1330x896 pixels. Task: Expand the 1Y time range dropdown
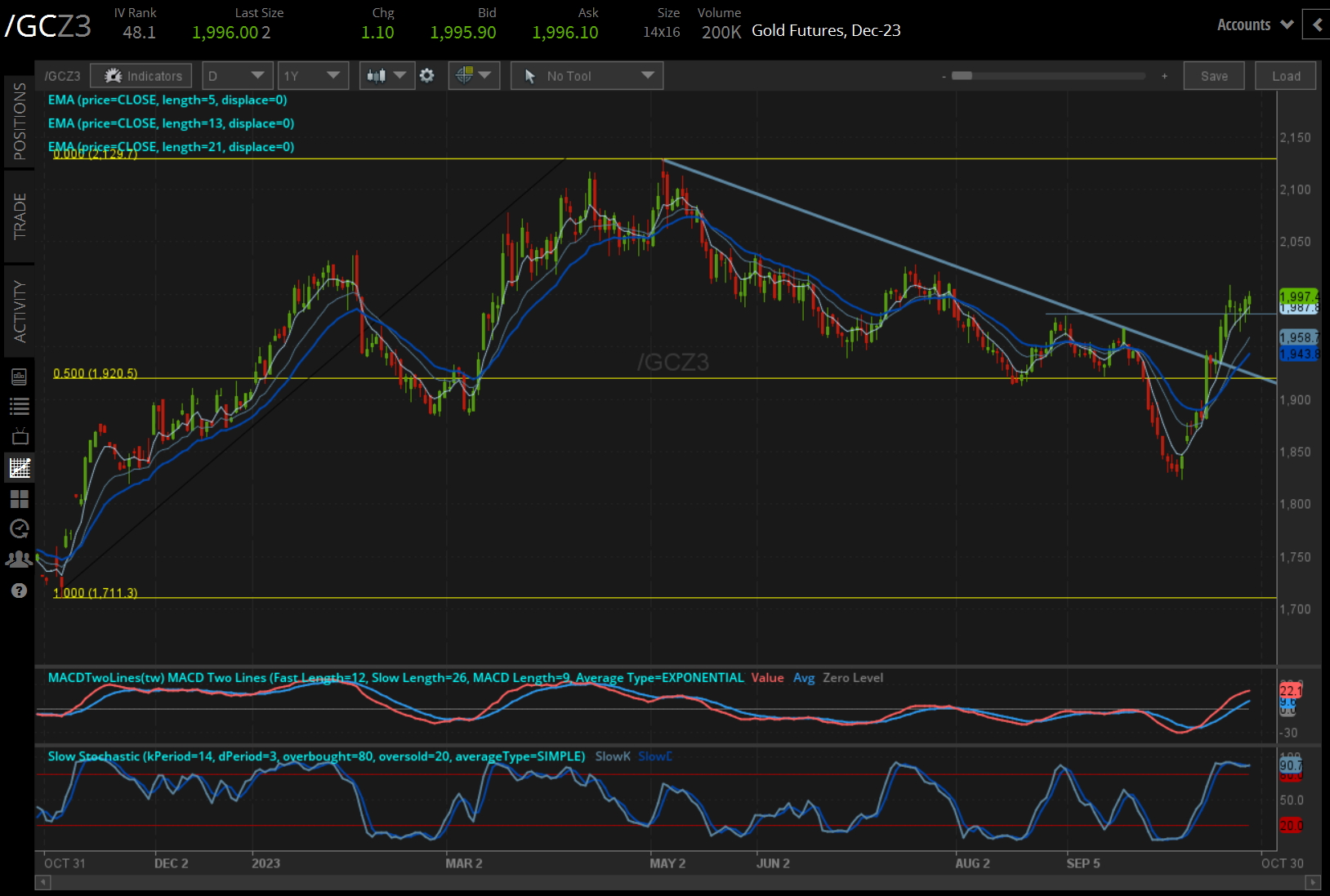click(313, 75)
